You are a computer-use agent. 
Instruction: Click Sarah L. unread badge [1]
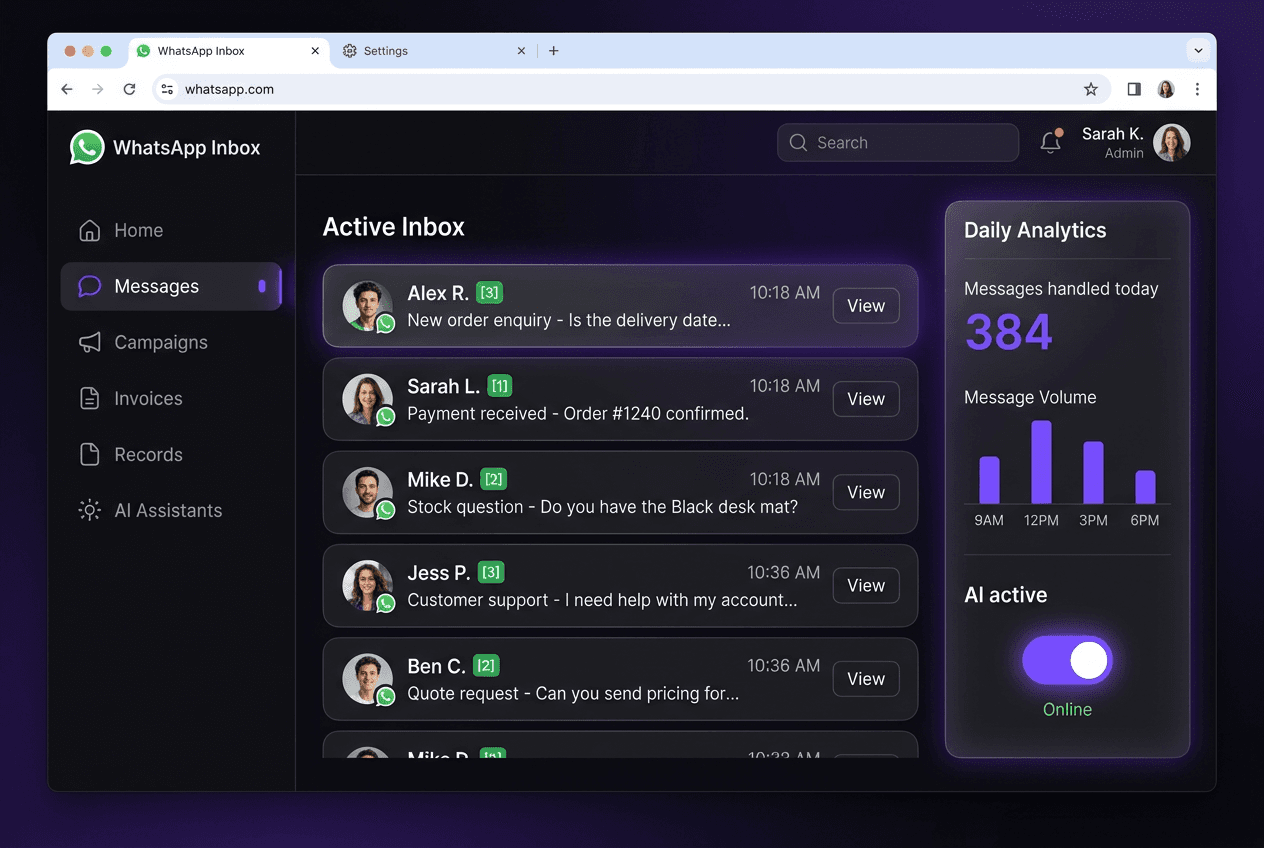(500, 386)
